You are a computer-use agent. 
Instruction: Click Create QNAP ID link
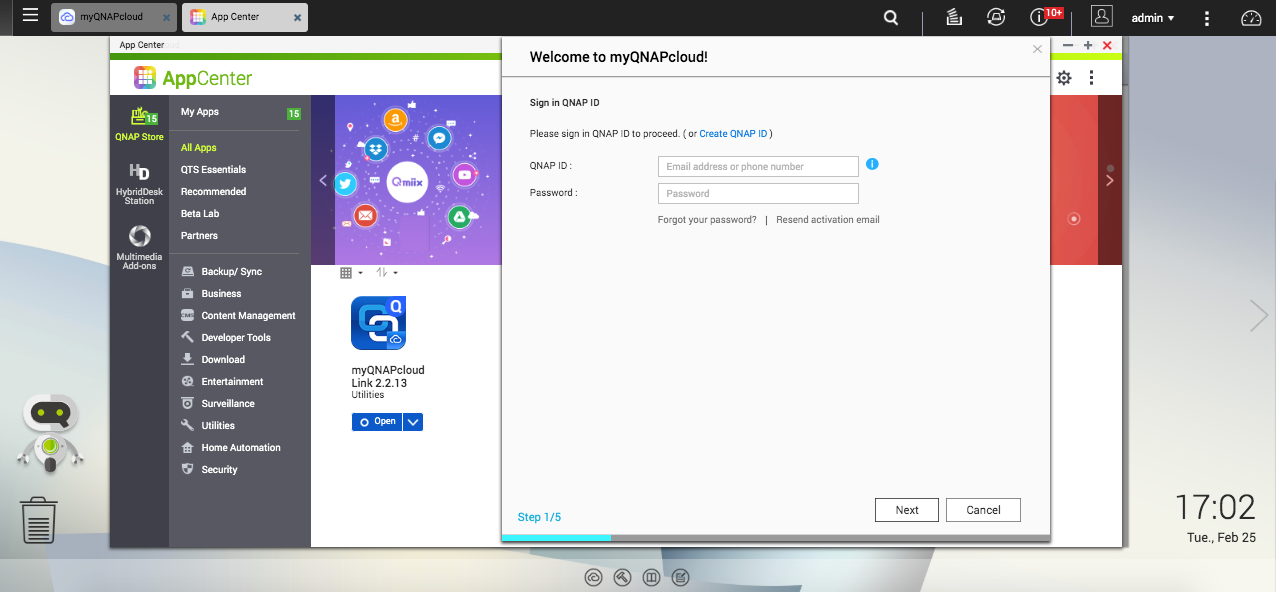coord(732,132)
